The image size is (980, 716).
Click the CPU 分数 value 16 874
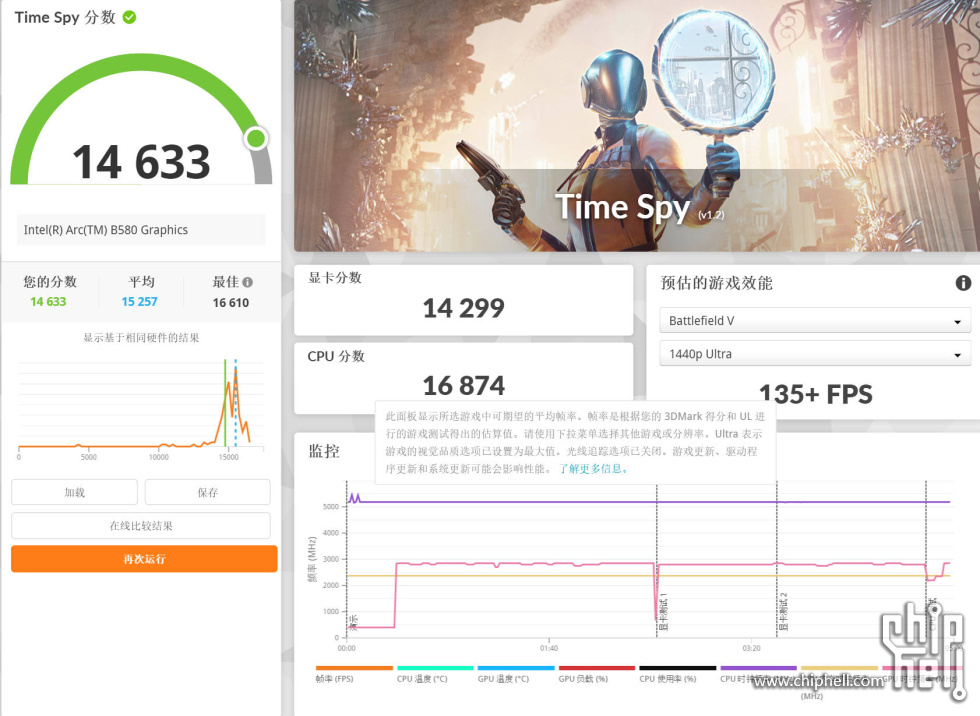[x=464, y=385]
